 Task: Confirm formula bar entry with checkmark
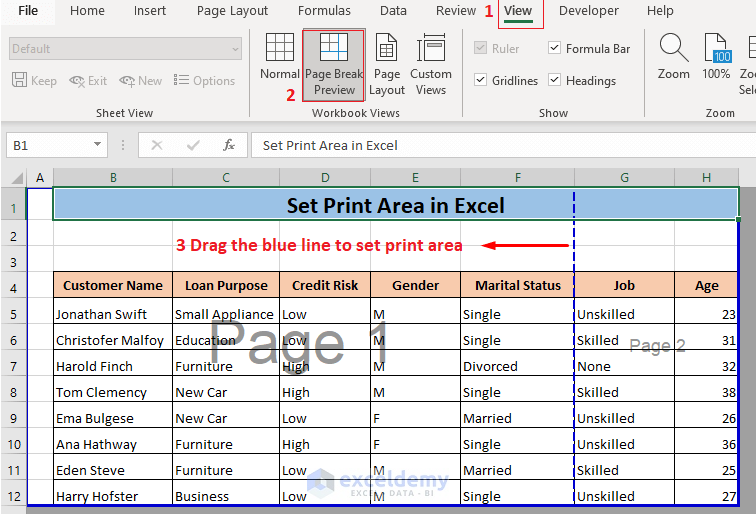(x=193, y=145)
